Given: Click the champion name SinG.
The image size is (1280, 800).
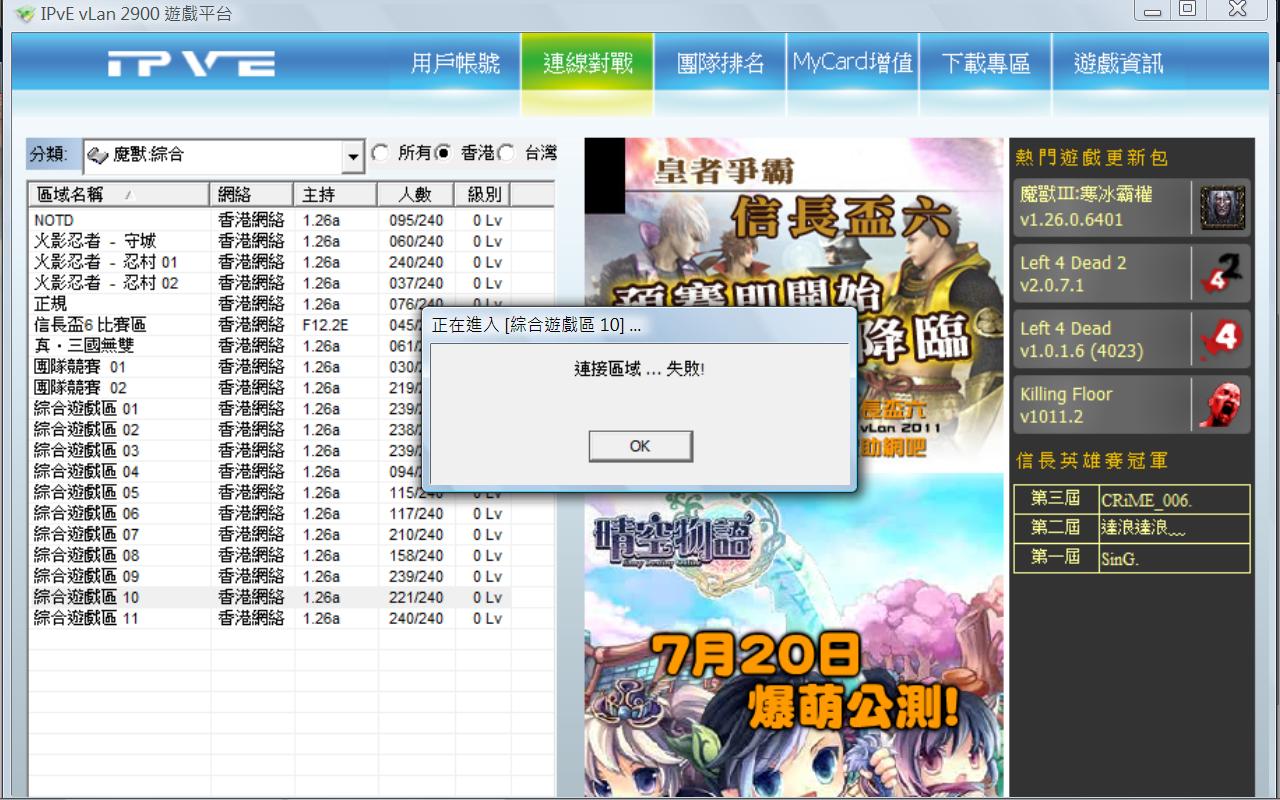Looking at the screenshot, I should [x=1120, y=559].
